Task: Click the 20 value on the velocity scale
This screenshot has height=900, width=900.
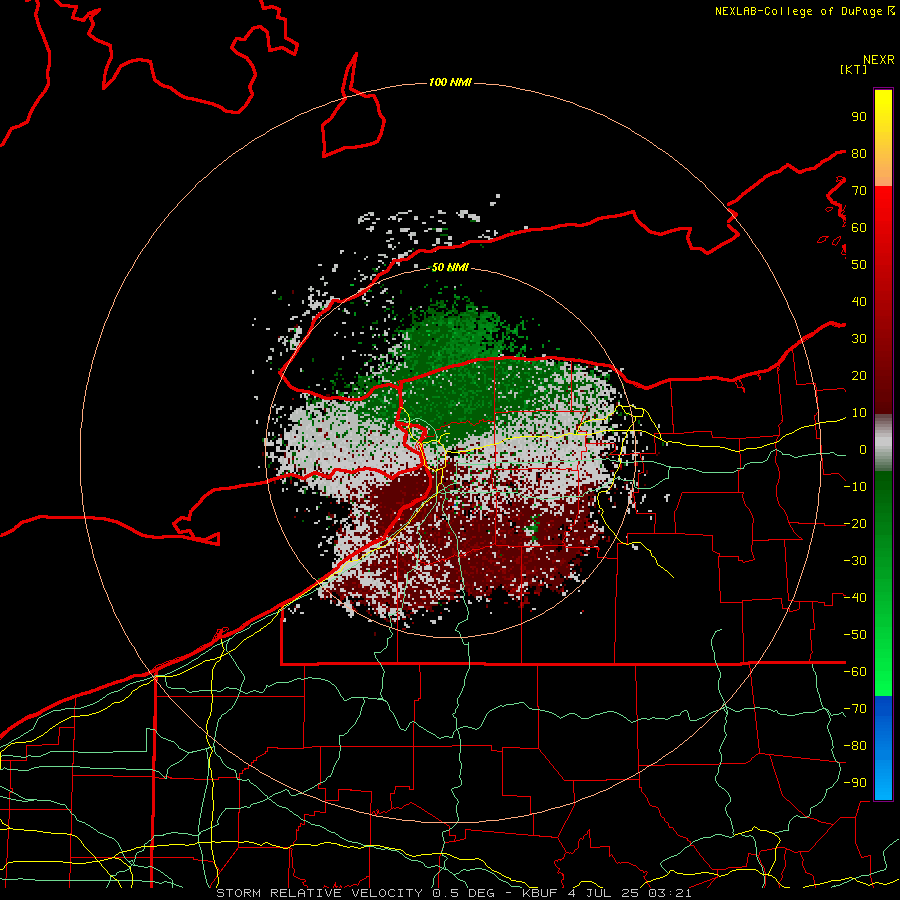Action: pyautogui.click(x=859, y=375)
